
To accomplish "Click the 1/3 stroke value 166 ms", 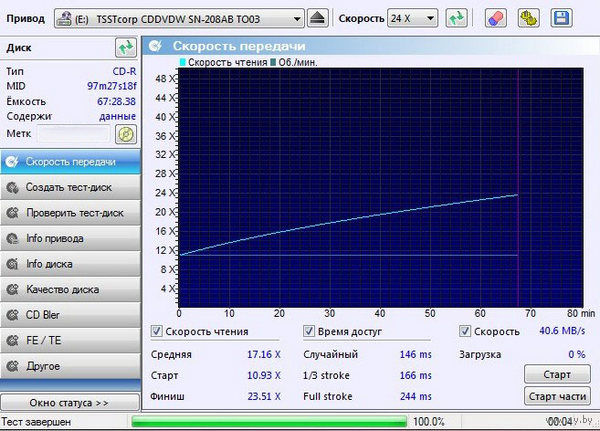I will click(x=416, y=375).
